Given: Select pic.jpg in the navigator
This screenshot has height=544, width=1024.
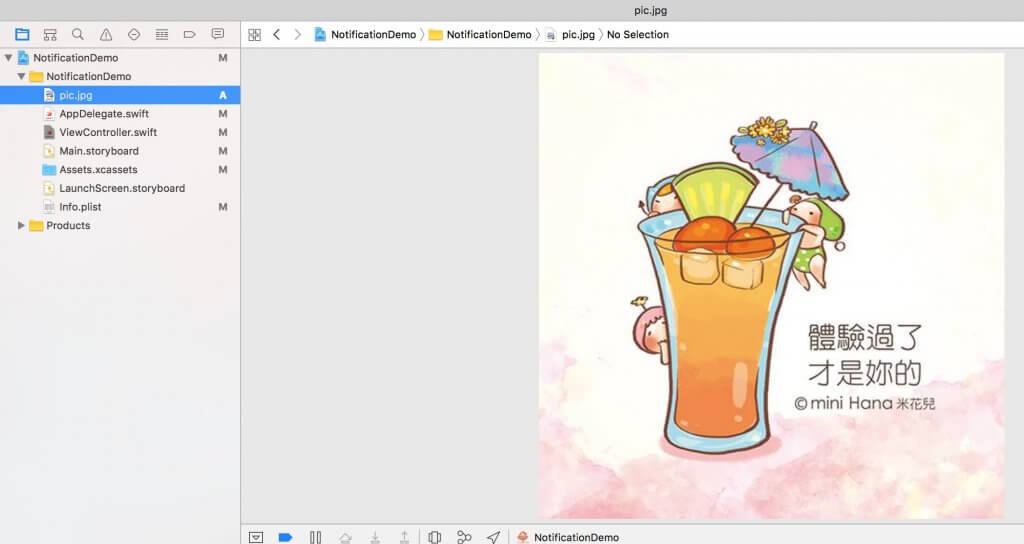Looking at the screenshot, I should coord(120,95).
